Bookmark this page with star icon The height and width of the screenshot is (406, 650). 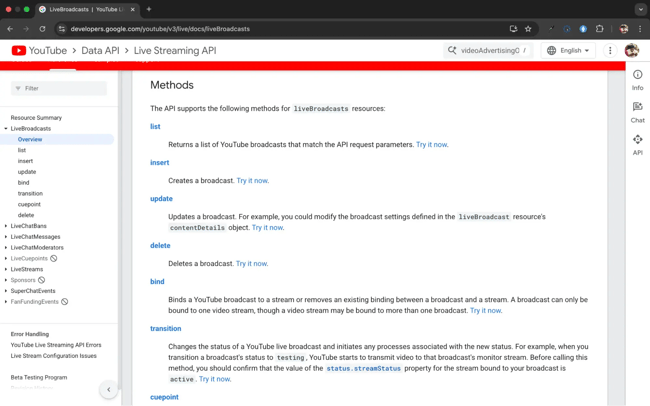pyautogui.click(x=528, y=29)
